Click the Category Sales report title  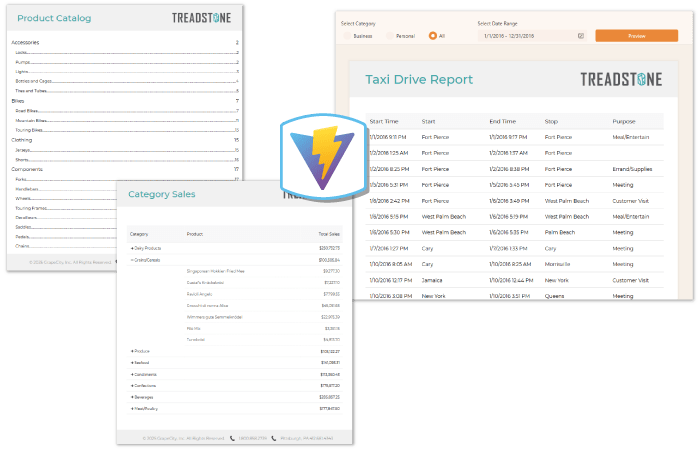[x=162, y=195]
